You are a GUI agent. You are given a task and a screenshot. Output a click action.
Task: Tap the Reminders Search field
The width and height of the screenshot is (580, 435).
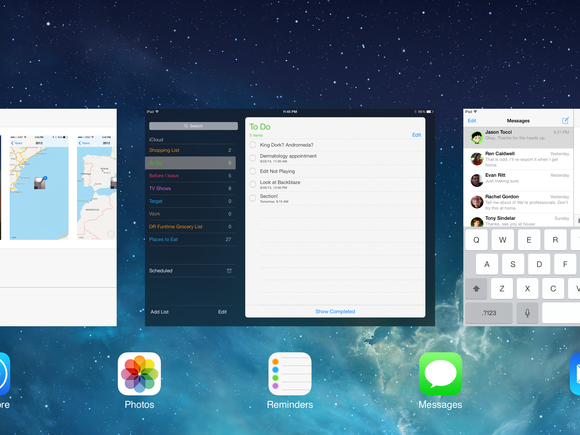coord(193,126)
